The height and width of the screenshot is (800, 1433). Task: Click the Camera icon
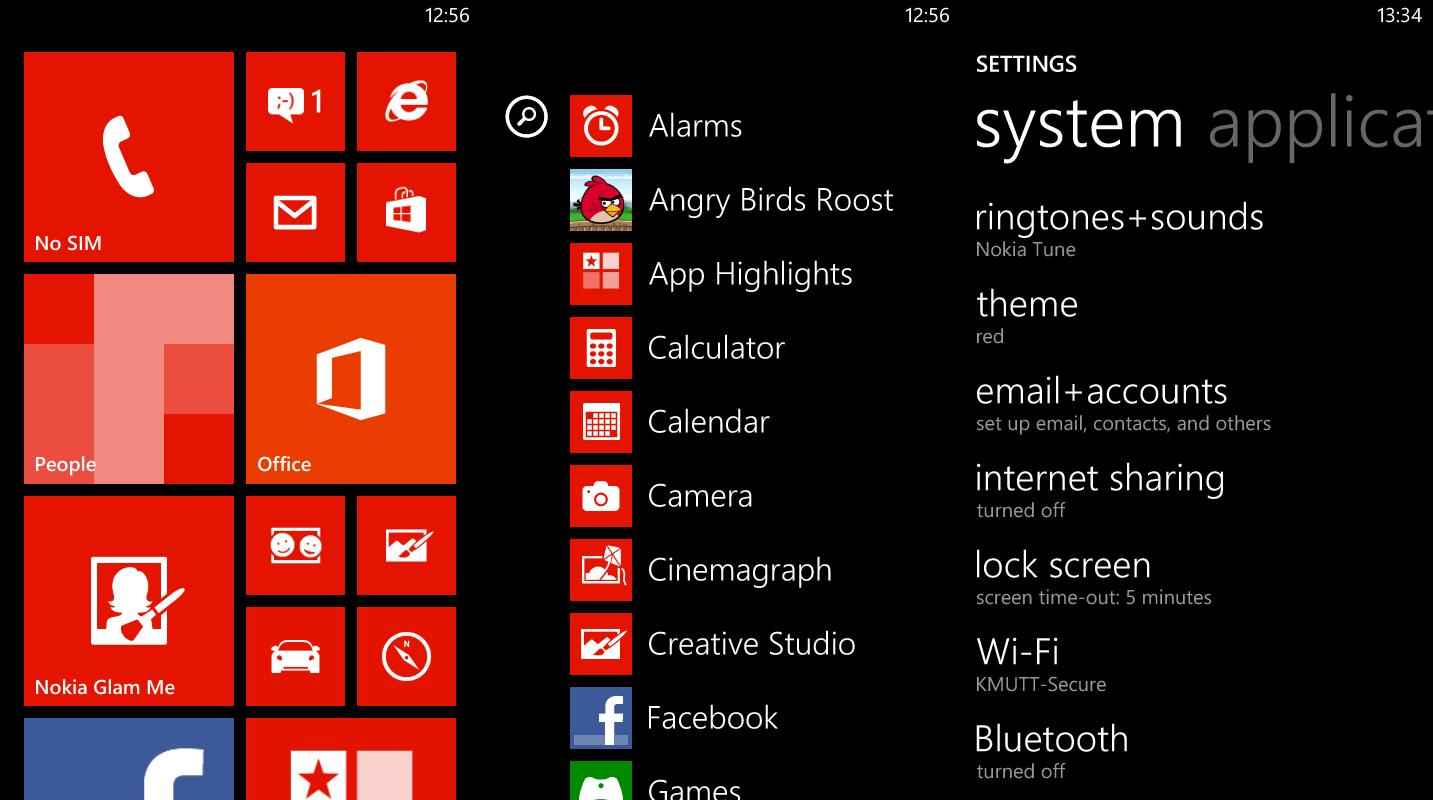click(601, 496)
